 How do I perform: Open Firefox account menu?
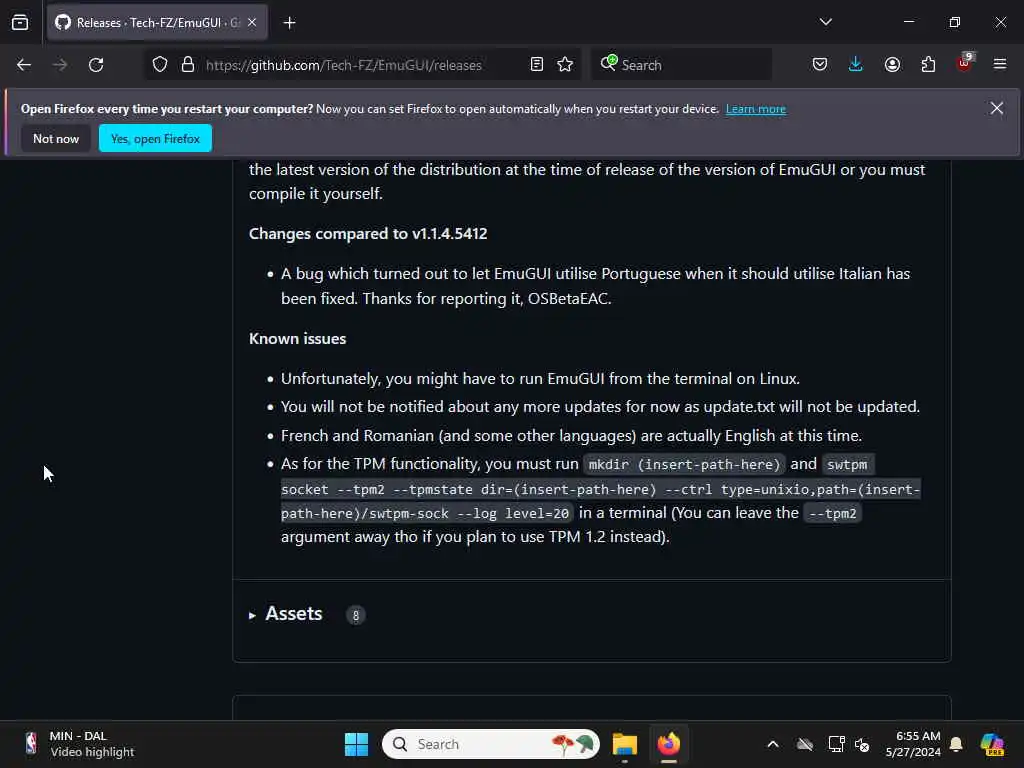pyautogui.click(x=892, y=65)
